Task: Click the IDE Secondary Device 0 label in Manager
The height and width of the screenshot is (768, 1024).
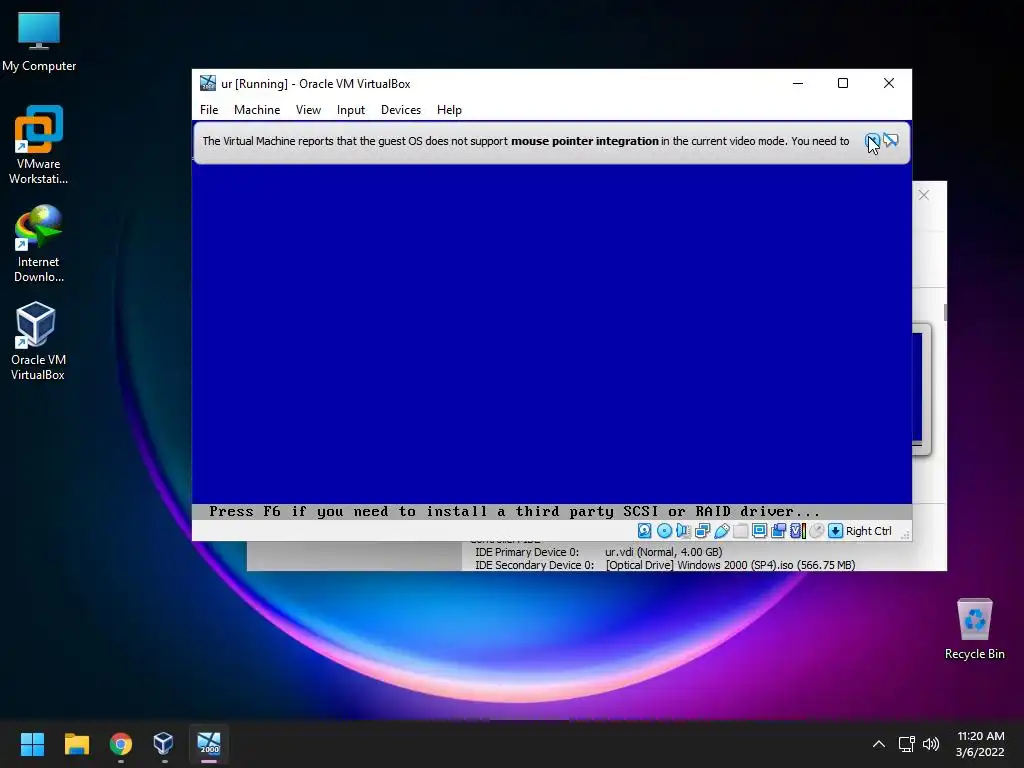Action: (x=534, y=565)
